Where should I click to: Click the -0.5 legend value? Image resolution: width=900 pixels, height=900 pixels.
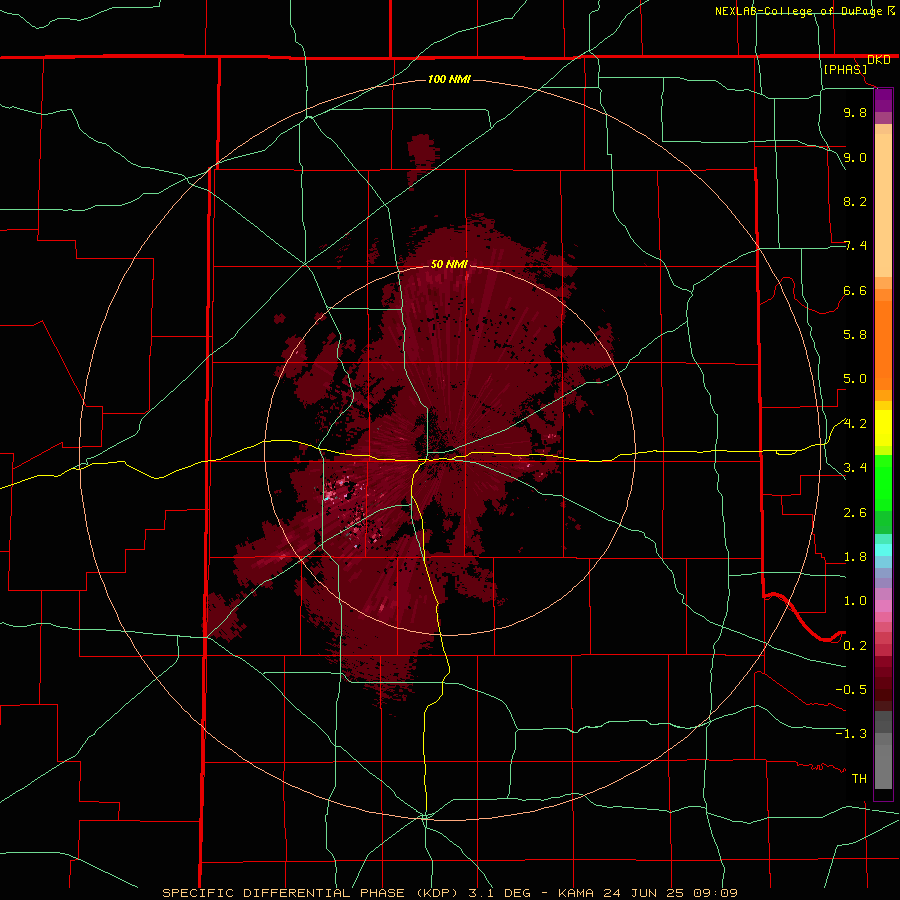(851, 690)
